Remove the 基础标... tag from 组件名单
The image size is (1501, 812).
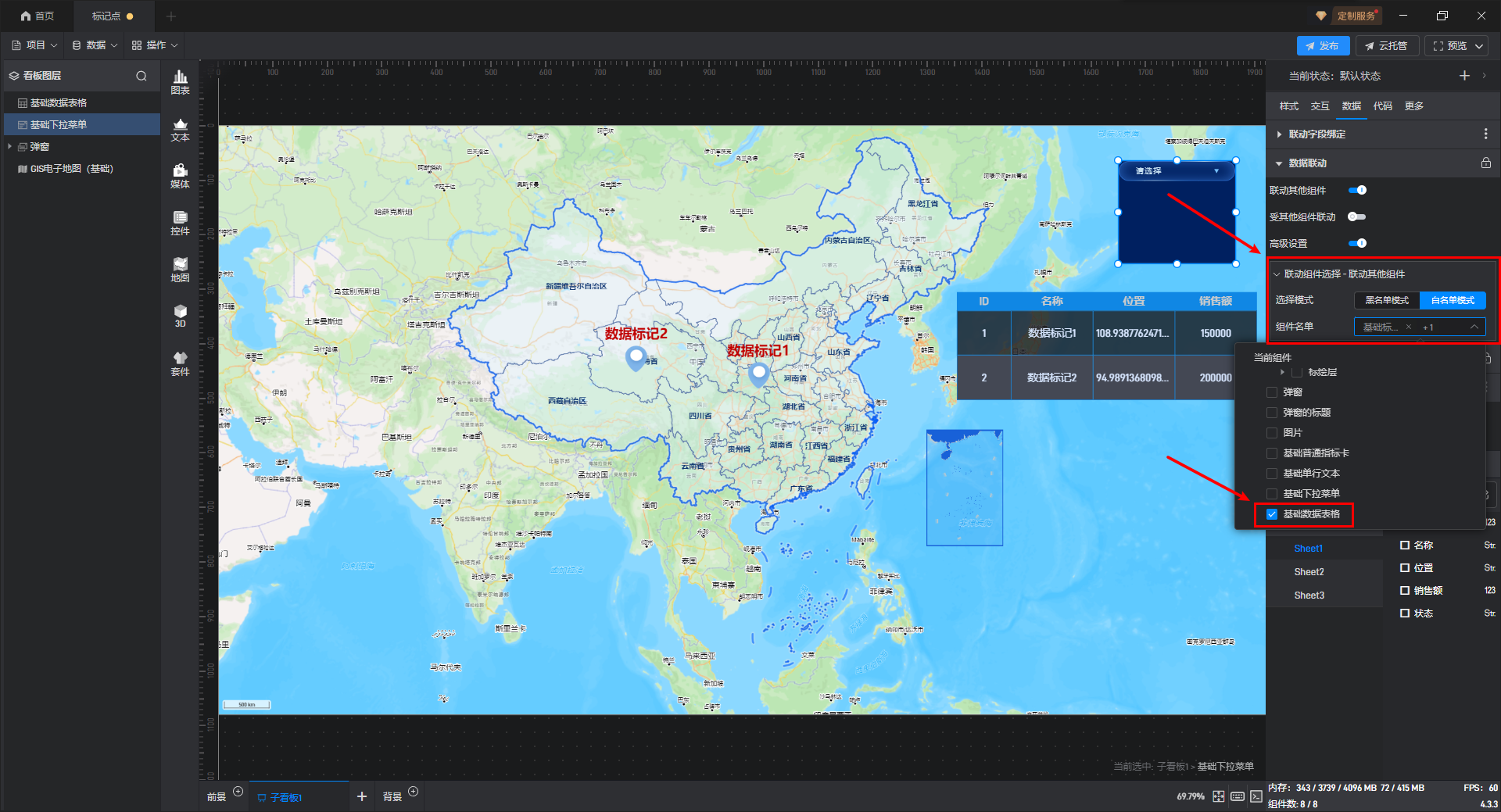(x=1409, y=327)
